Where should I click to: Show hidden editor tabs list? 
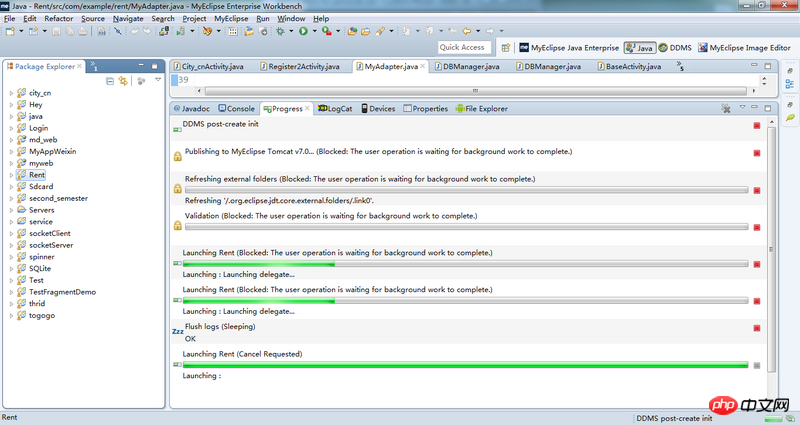pyautogui.click(x=681, y=67)
